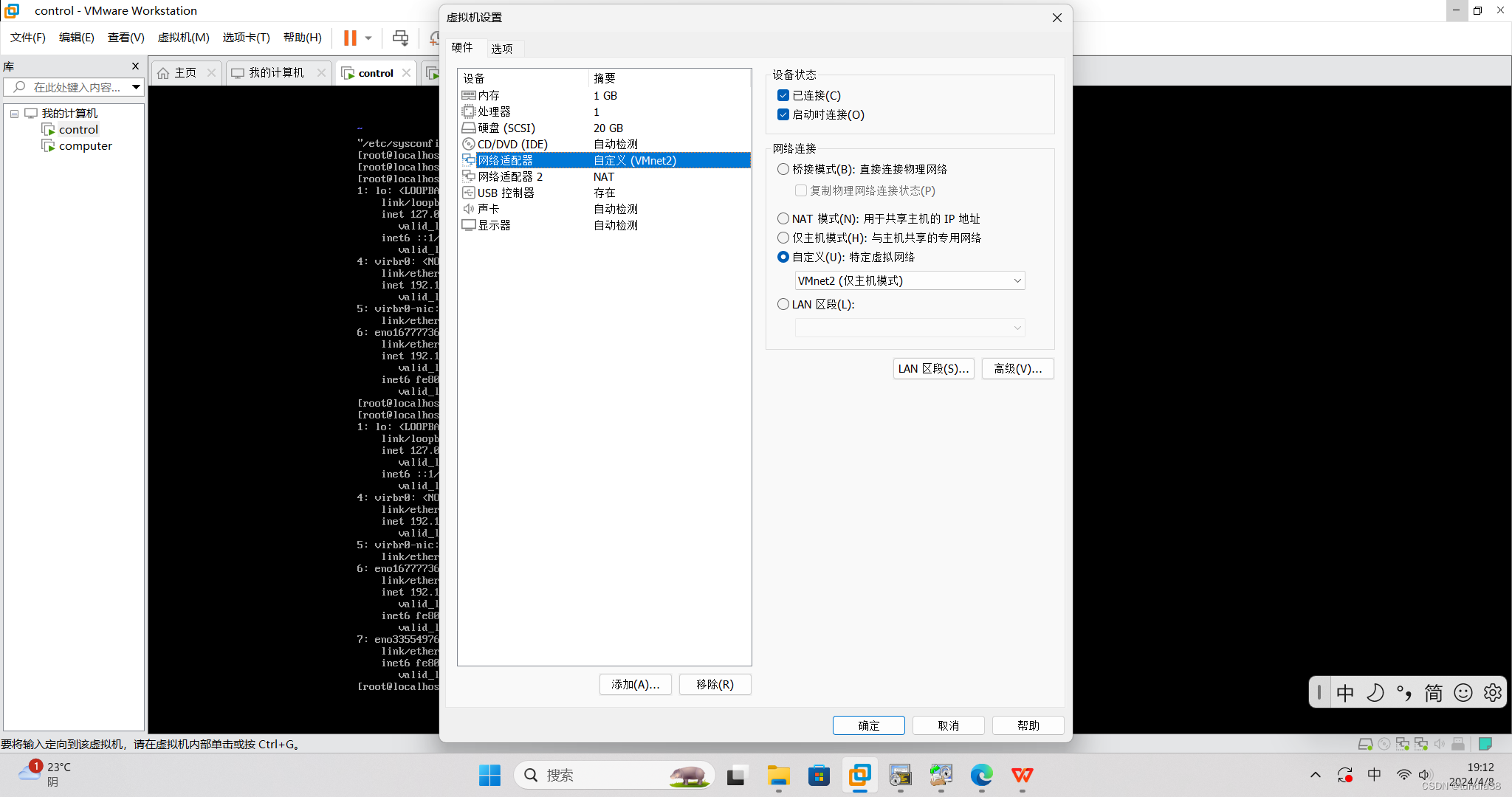Select control VM in library tree
Viewport: 1512px width, 797px height.
pos(78,130)
